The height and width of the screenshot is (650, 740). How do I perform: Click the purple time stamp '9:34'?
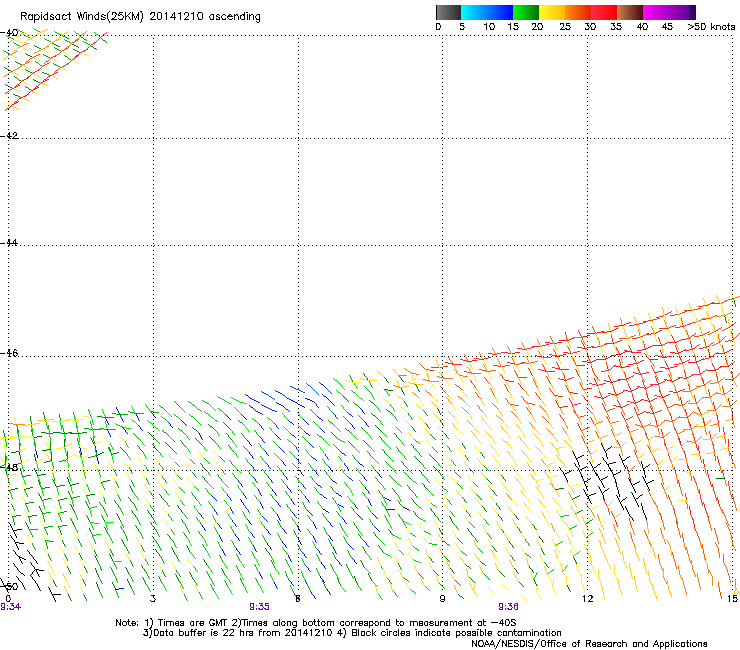click(x=10, y=607)
